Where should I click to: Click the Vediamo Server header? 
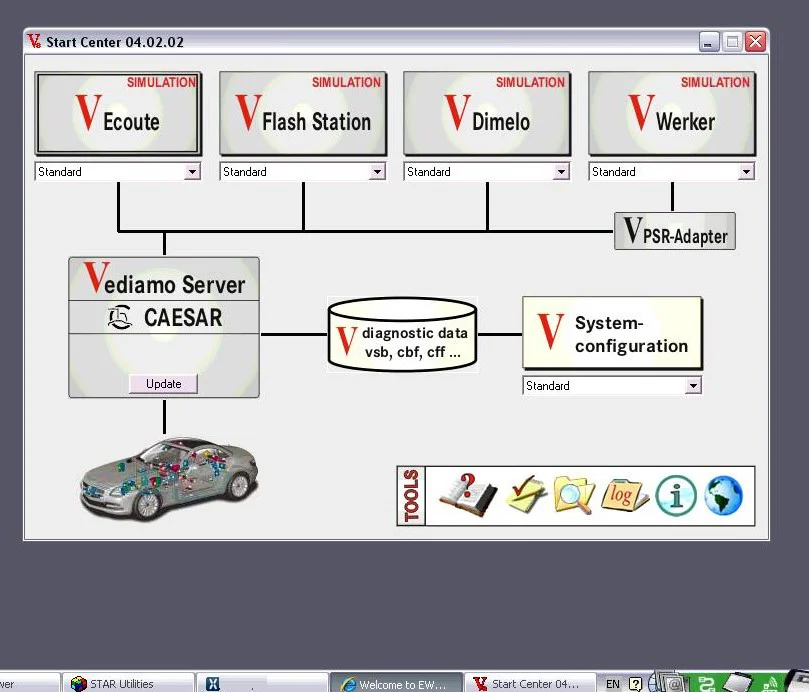[x=164, y=279]
